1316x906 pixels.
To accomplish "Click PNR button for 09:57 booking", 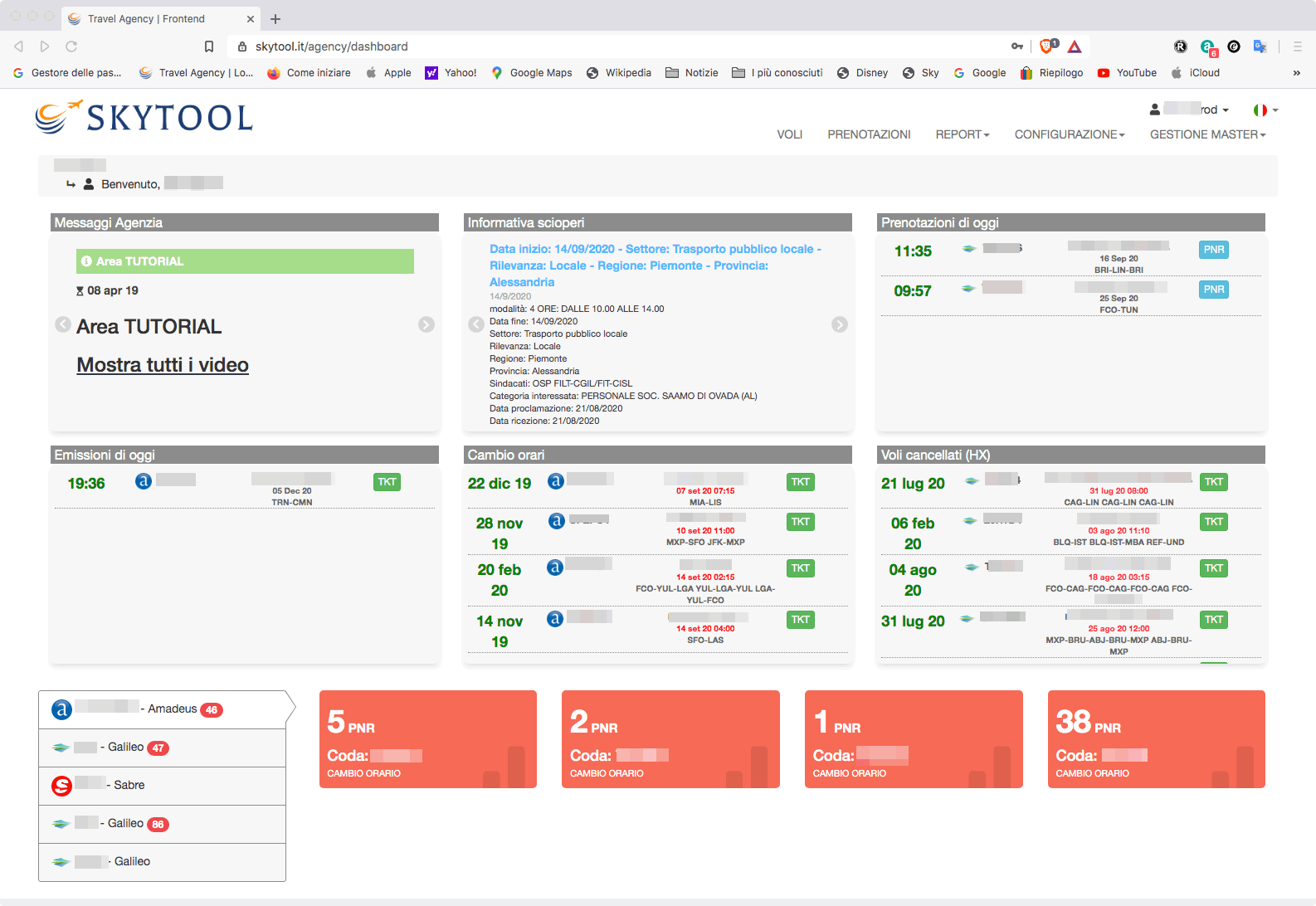I will (x=1213, y=290).
